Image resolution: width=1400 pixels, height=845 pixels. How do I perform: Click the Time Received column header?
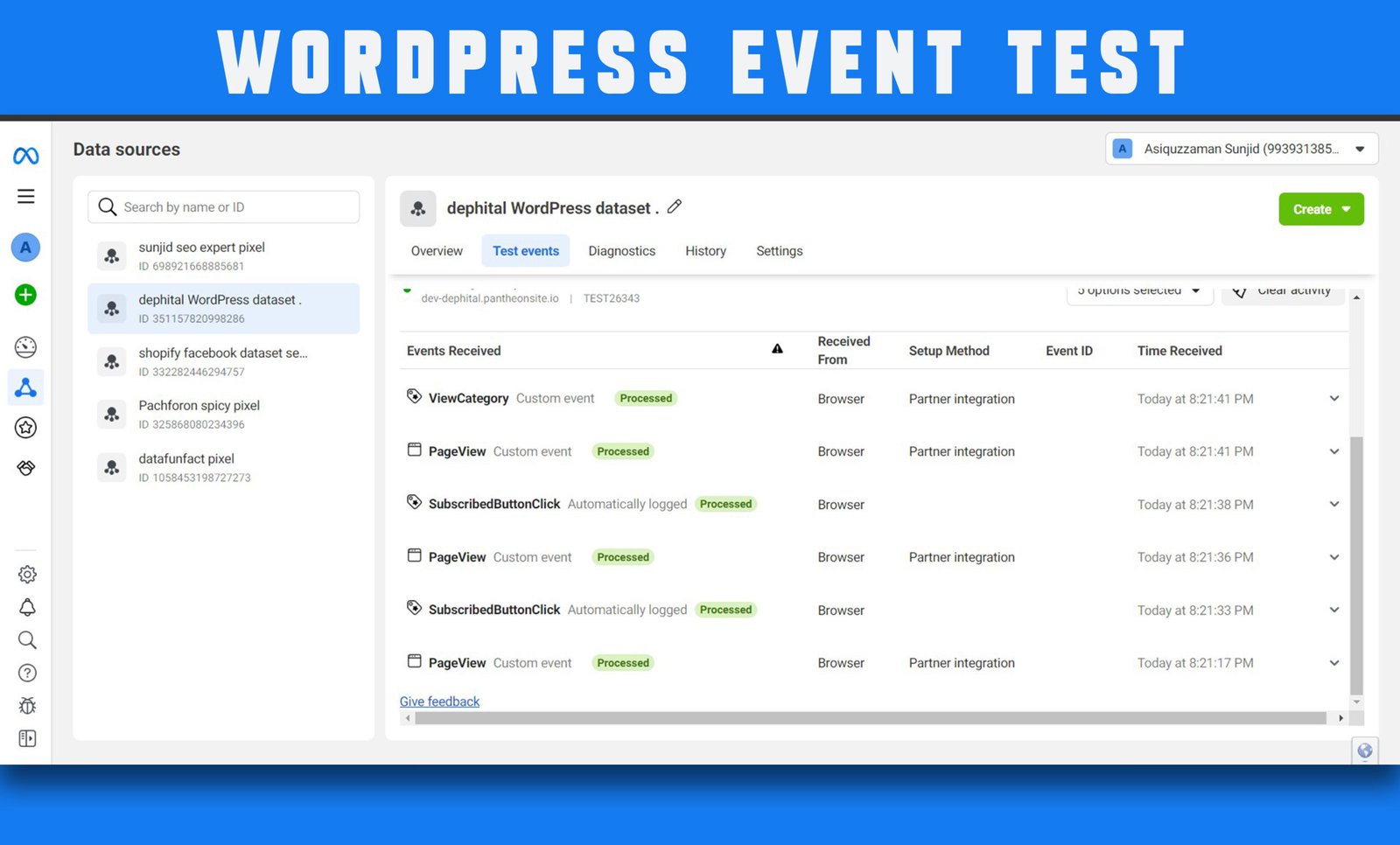(x=1179, y=351)
